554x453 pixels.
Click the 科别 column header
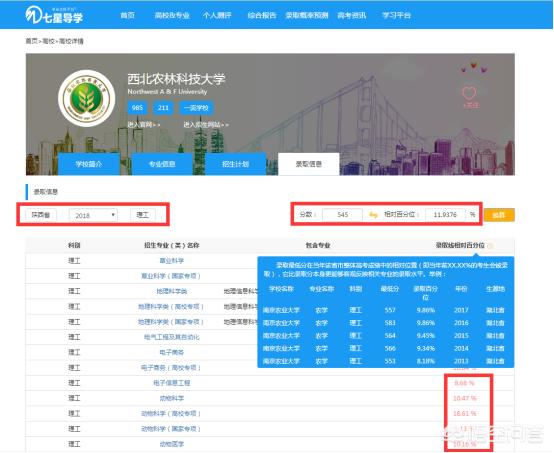(x=74, y=245)
